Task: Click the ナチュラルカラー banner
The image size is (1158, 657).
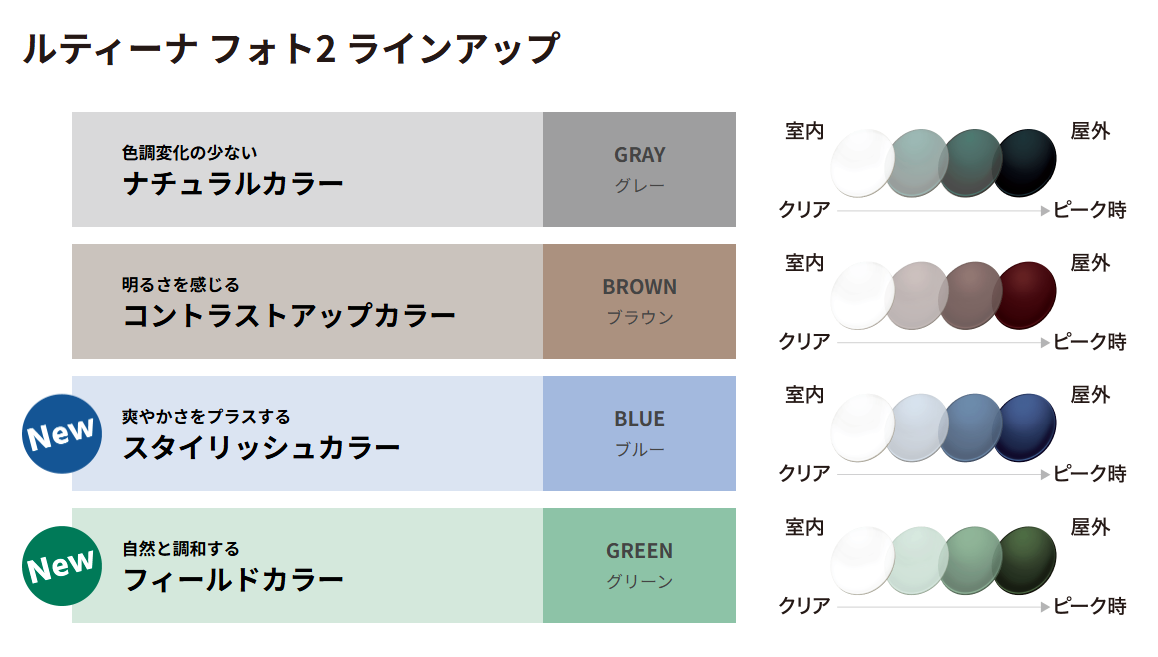Action: pos(307,169)
